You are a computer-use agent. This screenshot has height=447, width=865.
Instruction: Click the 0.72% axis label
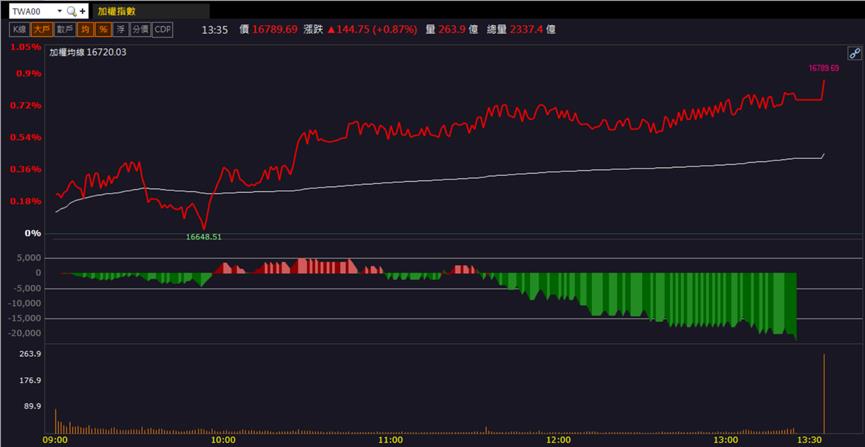coord(26,105)
